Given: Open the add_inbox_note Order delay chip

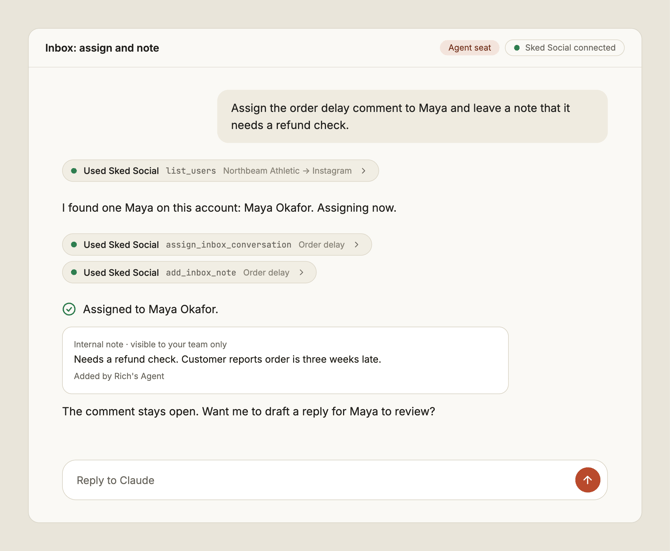Looking at the screenshot, I should coord(189,273).
